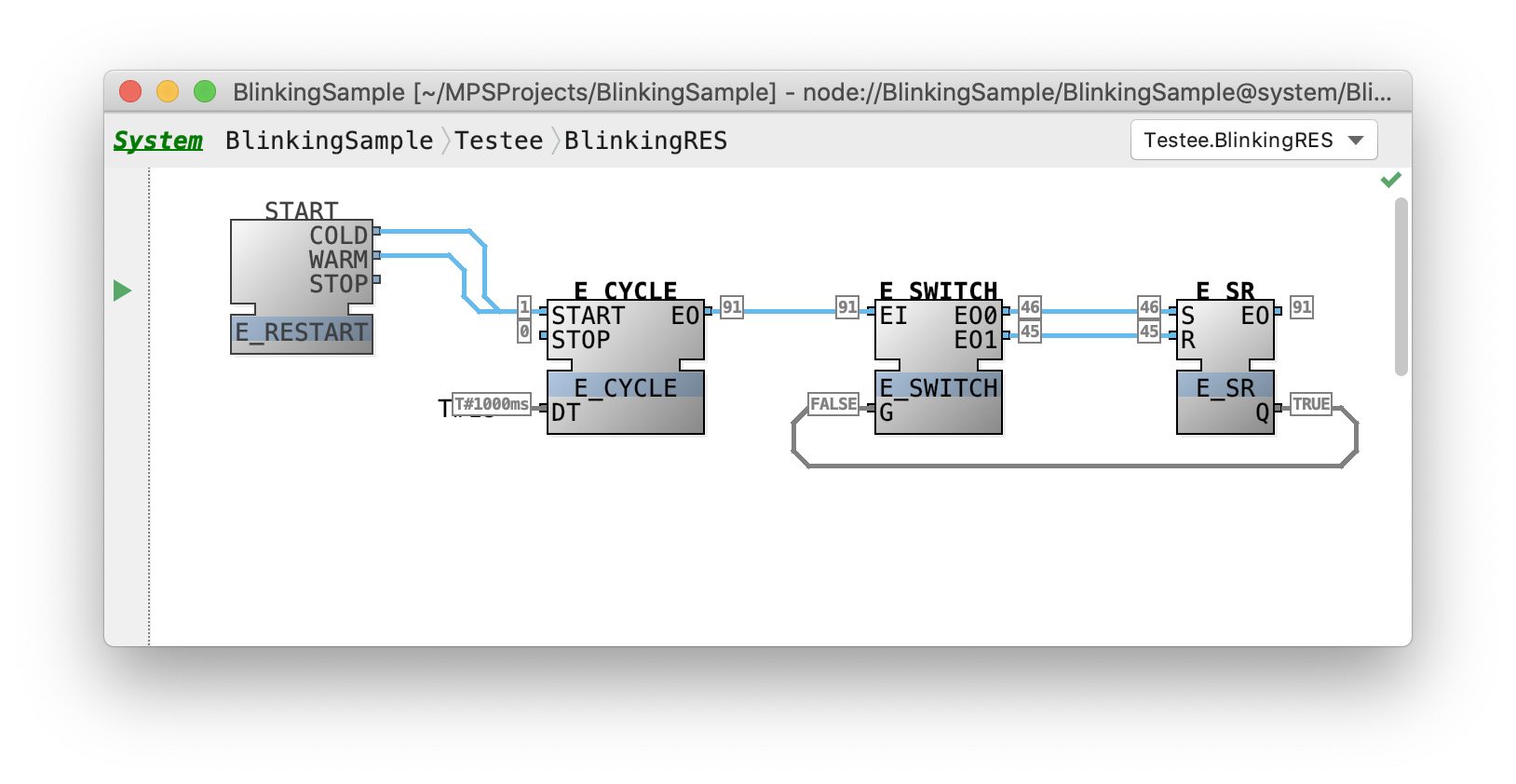
Task: Click the 45 counter beside the R input
Action: (1149, 331)
